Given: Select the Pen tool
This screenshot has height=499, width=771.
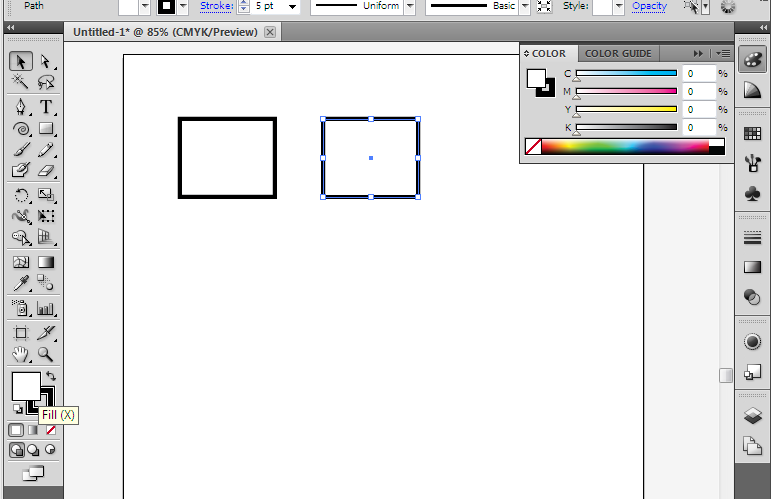Looking at the screenshot, I should point(21,107).
